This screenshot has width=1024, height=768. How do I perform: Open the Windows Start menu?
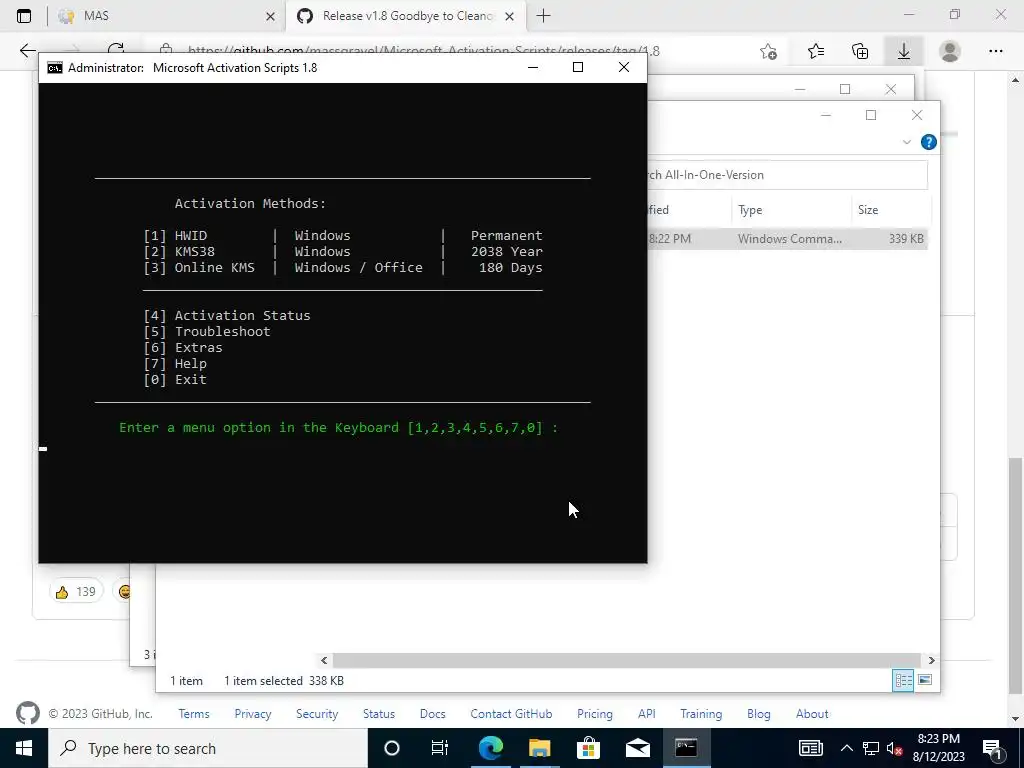(x=24, y=748)
